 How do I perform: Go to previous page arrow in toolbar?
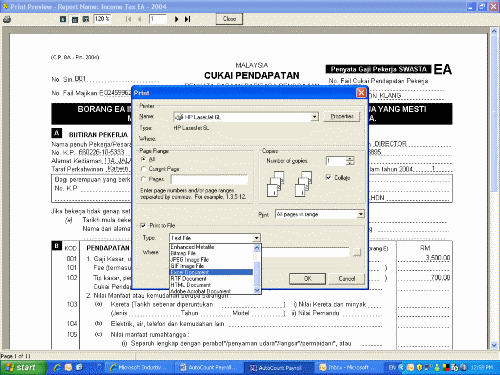[139, 19]
